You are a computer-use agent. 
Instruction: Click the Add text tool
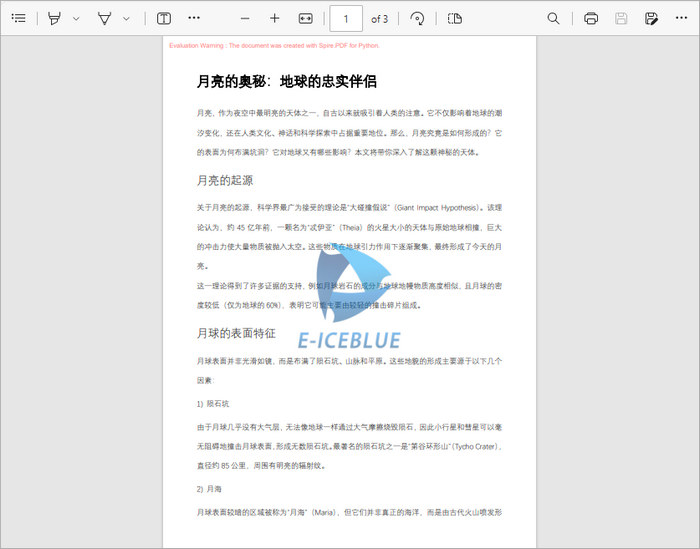tap(163, 19)
